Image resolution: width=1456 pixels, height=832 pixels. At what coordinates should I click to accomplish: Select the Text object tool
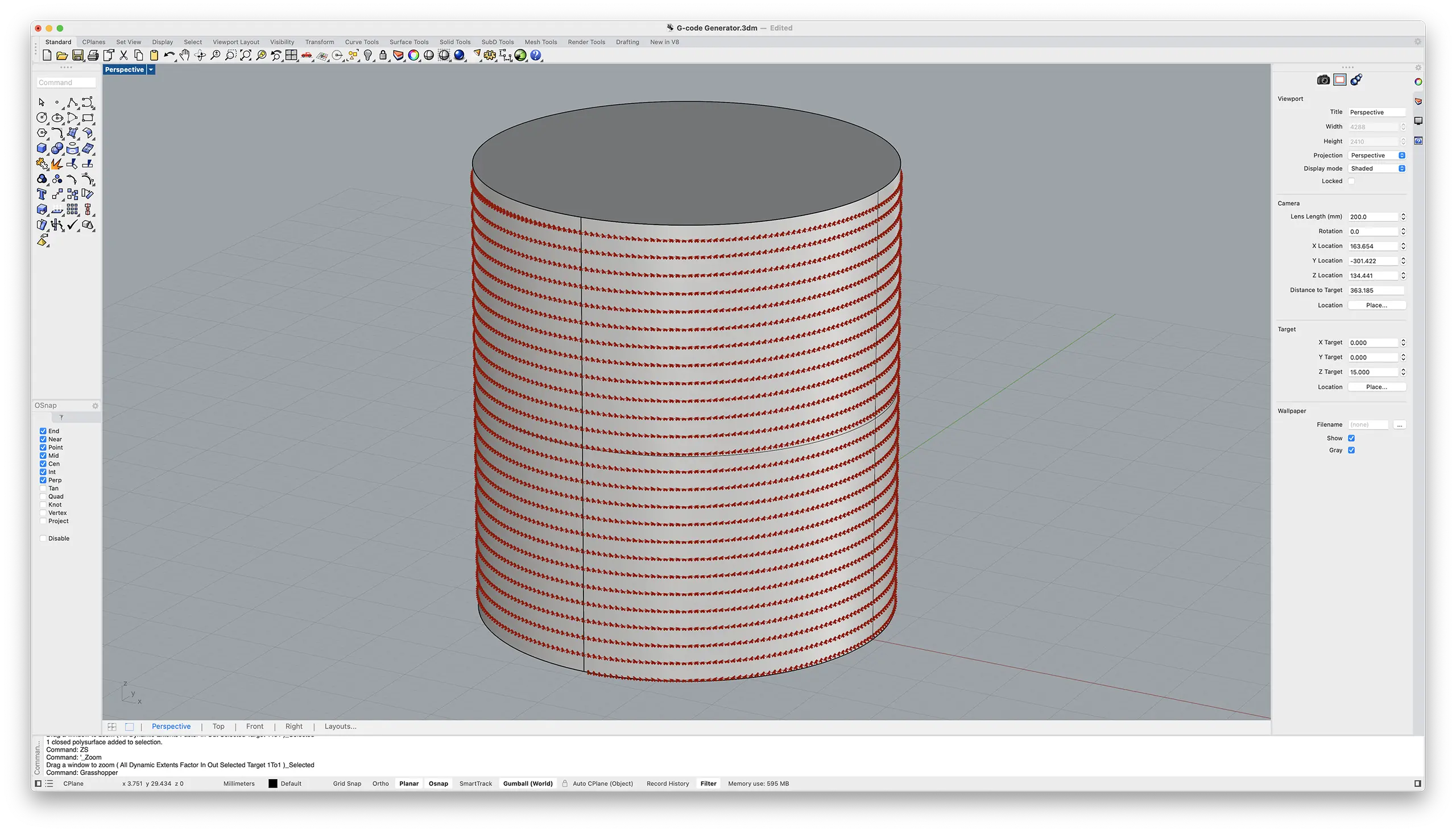(42, 194)
